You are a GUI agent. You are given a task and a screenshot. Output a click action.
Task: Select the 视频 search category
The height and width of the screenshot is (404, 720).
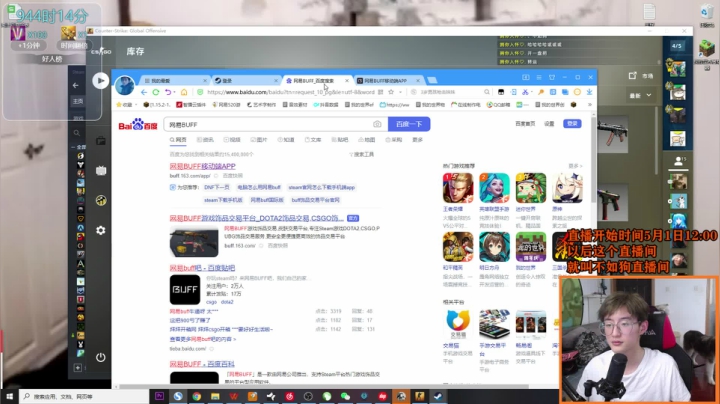232,140
